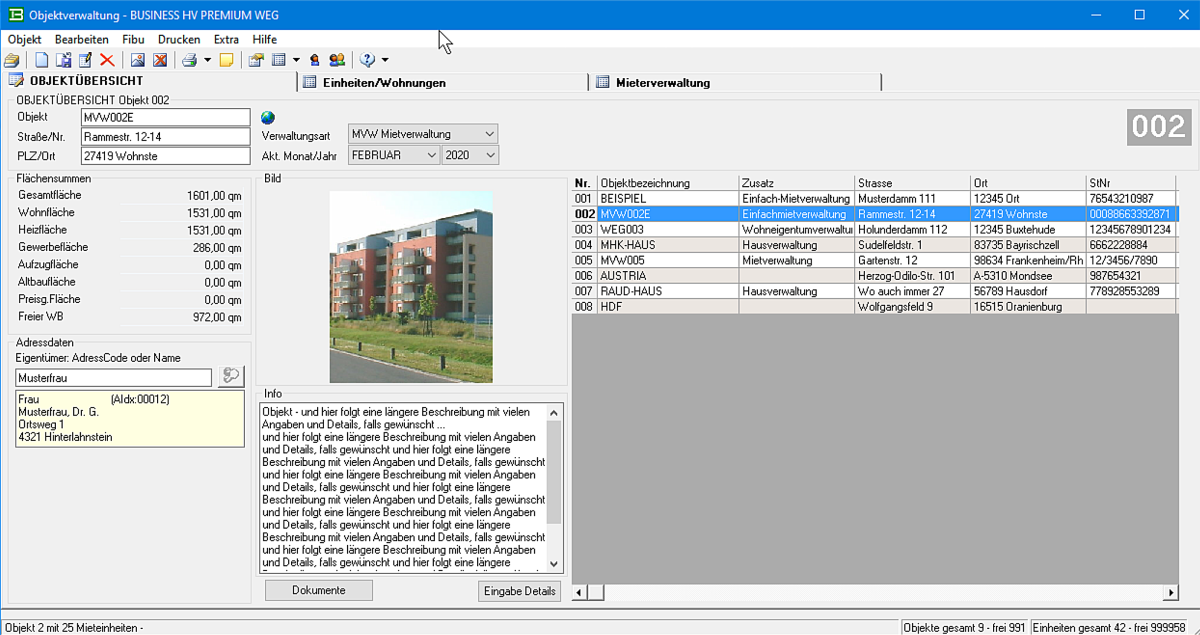This screenshot has width=1200, height=635.
Task: Switch to the Mieterverwaltung tab
Action: [x=663, y=83]
